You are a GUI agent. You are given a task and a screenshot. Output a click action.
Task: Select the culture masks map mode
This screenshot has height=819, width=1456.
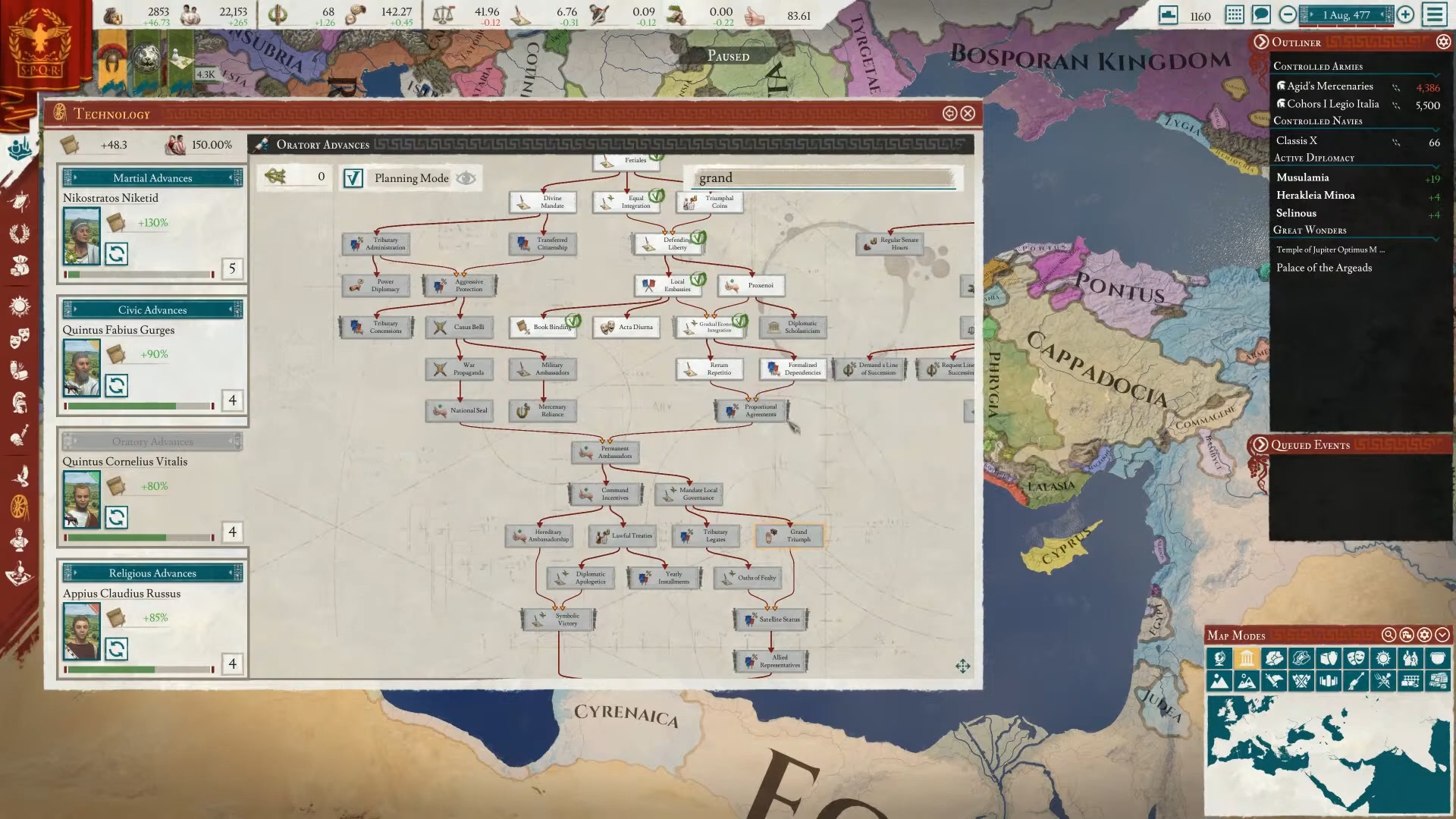[x=1356, y=658]
